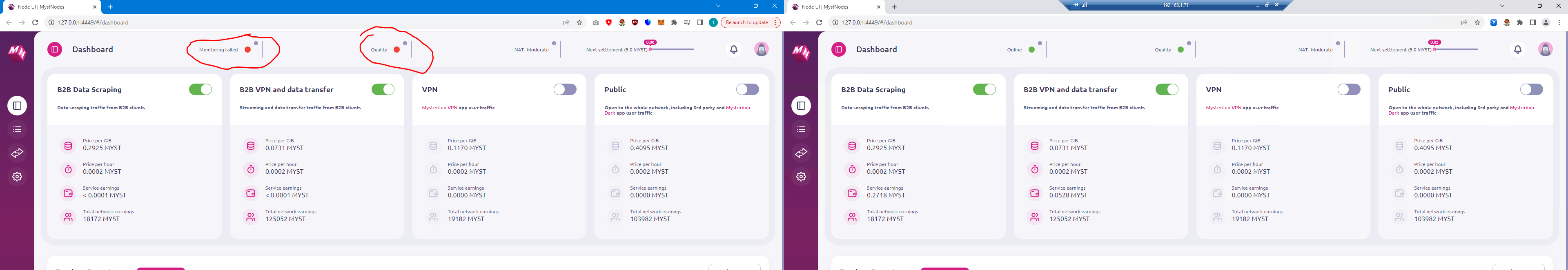This screenshot has height=270, width=1568.
Task: Enable VPN service toggle in Online window
Action: click(x=1349, y=89)
